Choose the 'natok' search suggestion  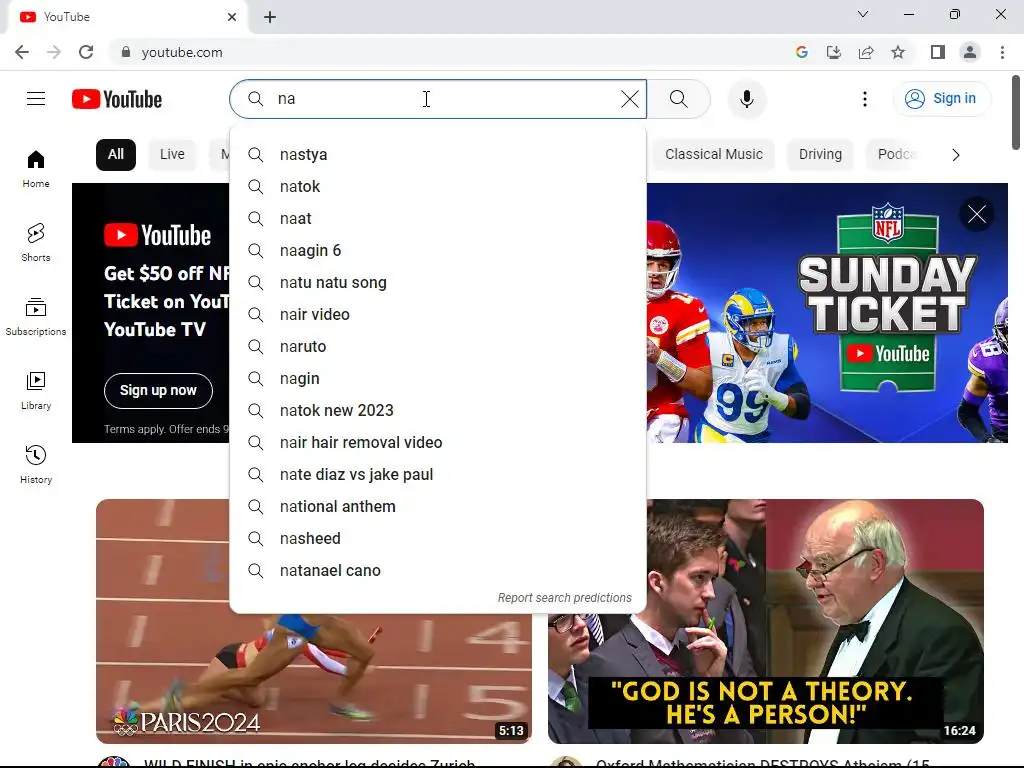point(438,187)
